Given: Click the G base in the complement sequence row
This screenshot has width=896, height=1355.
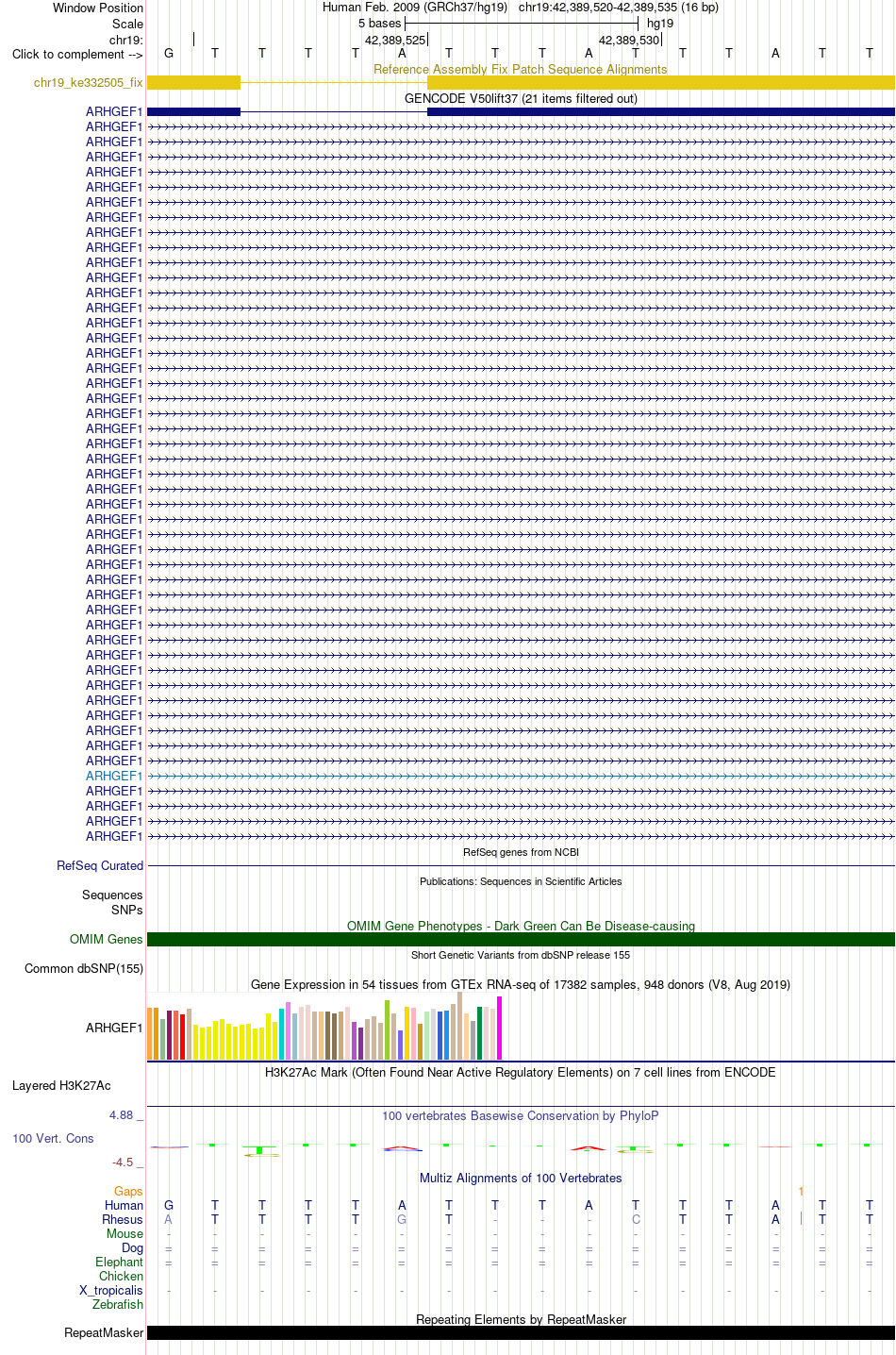Looking at the screenshot, I should click(169, 54).
